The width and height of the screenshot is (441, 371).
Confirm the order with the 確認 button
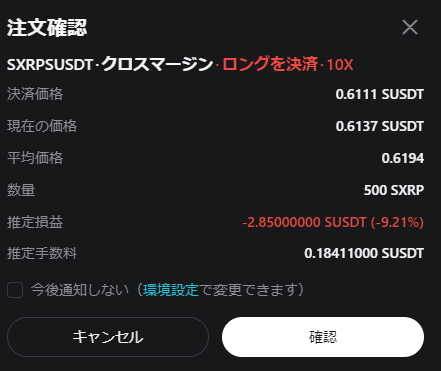point(323,337)
